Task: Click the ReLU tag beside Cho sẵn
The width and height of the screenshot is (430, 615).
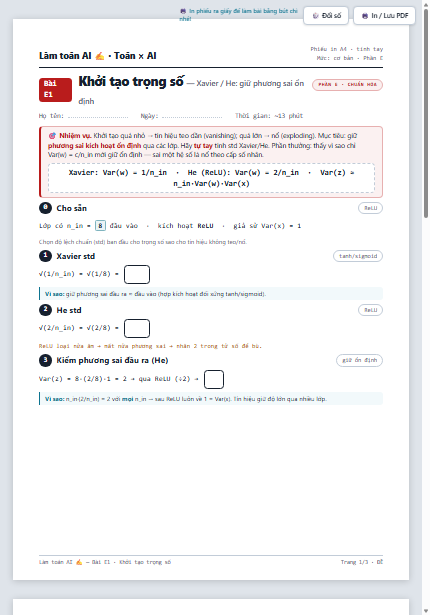Action: point(370,208)
